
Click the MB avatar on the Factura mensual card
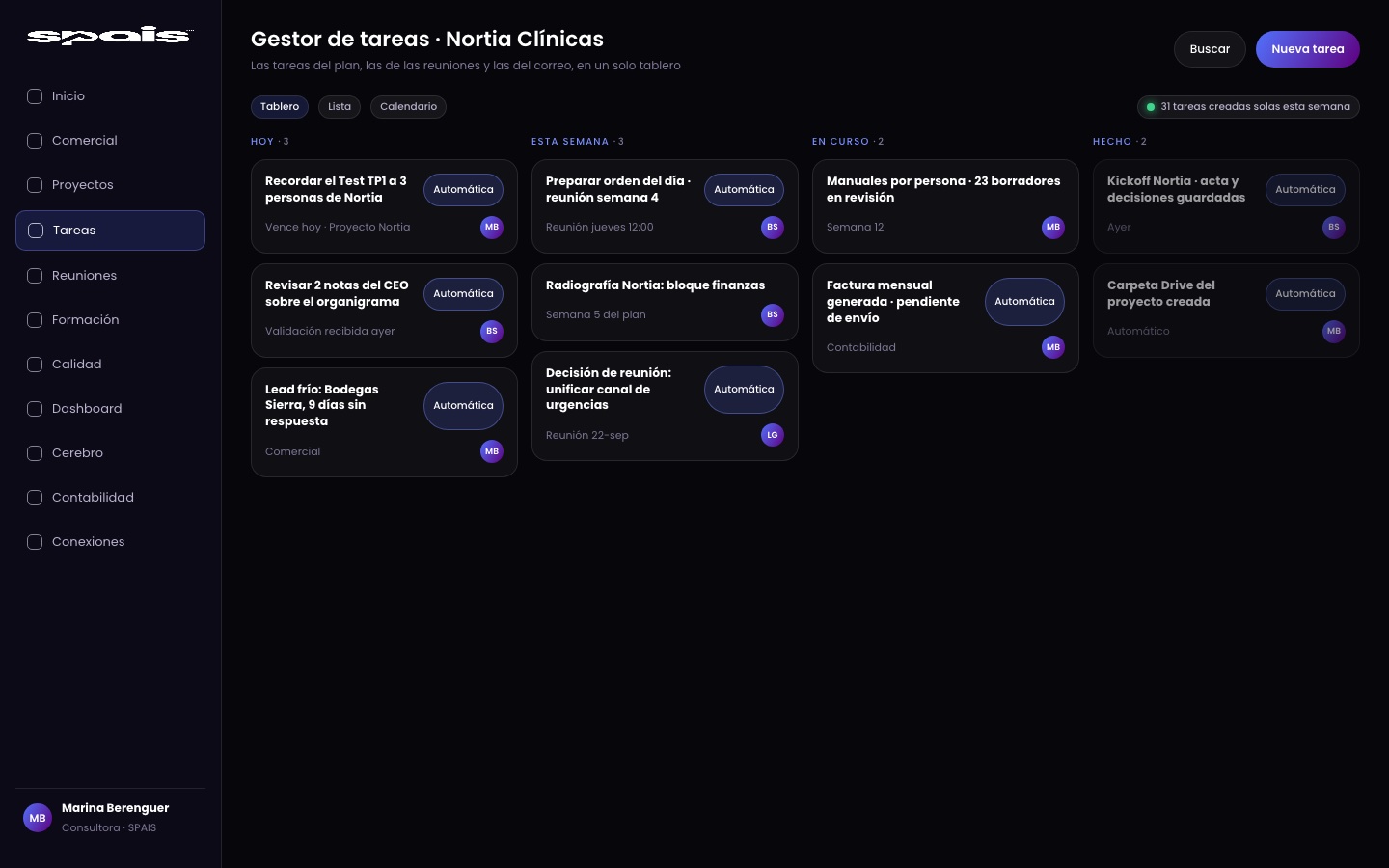(1053, 347)
